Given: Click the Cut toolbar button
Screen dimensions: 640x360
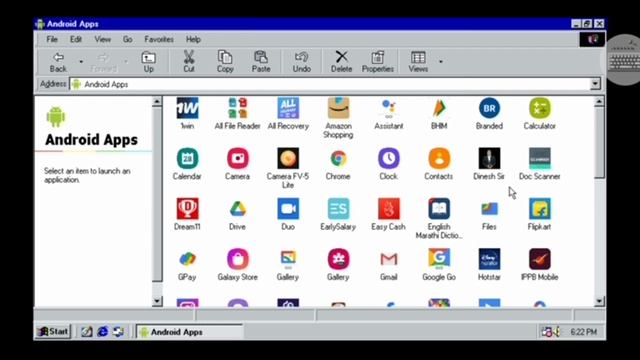Looking at the screenshot, I should [189, 62].
